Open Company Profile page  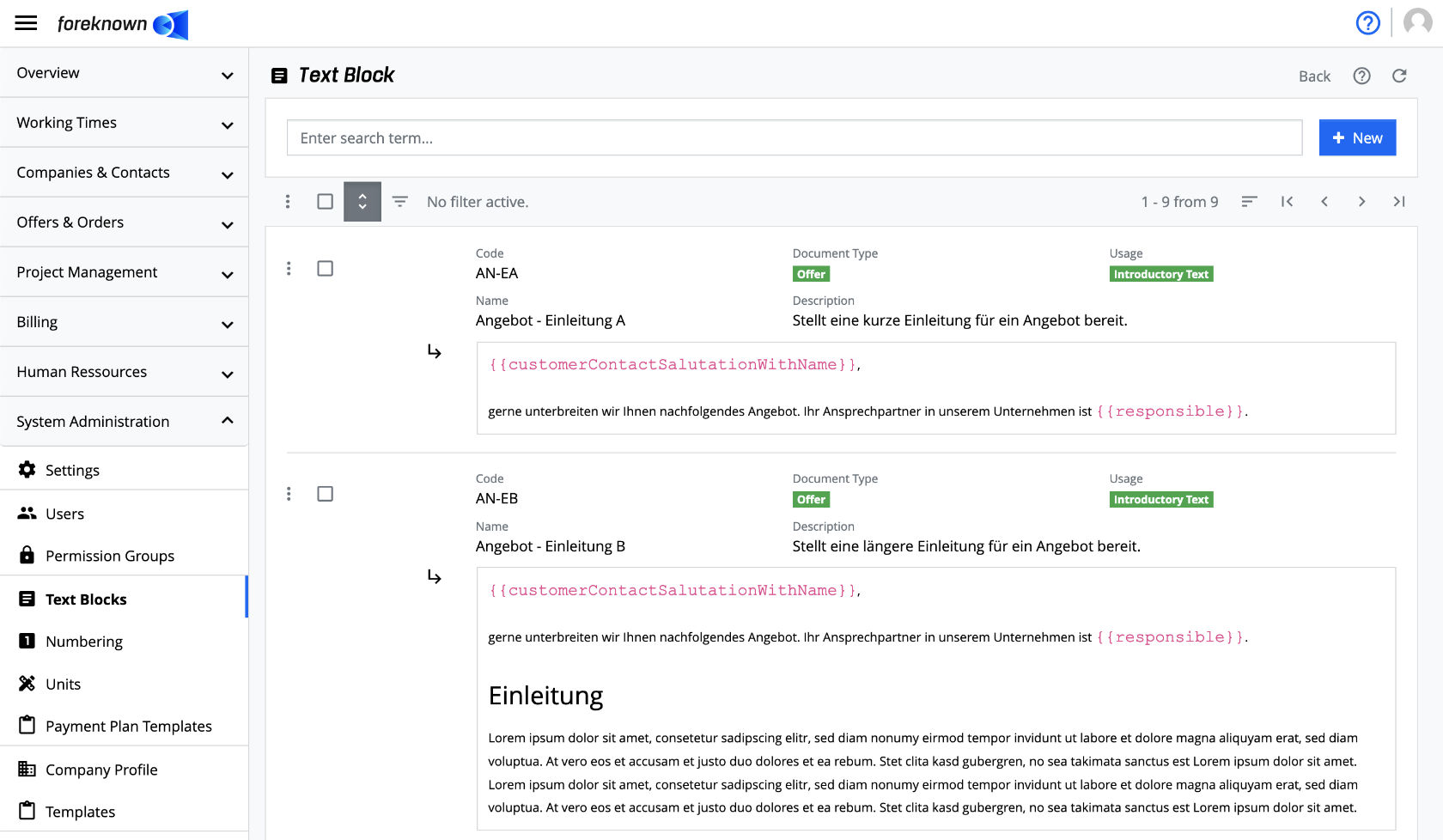(x=125, y=770)
